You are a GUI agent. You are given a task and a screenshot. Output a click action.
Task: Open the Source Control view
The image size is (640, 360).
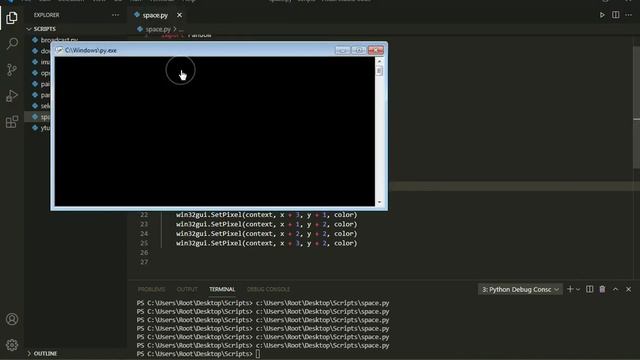(12, 70)
